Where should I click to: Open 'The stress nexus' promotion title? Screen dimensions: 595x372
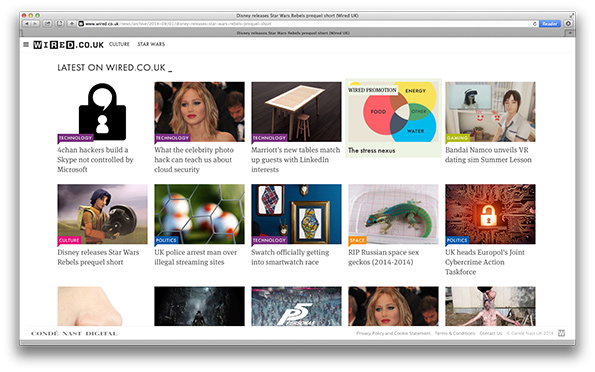(371, 150)
